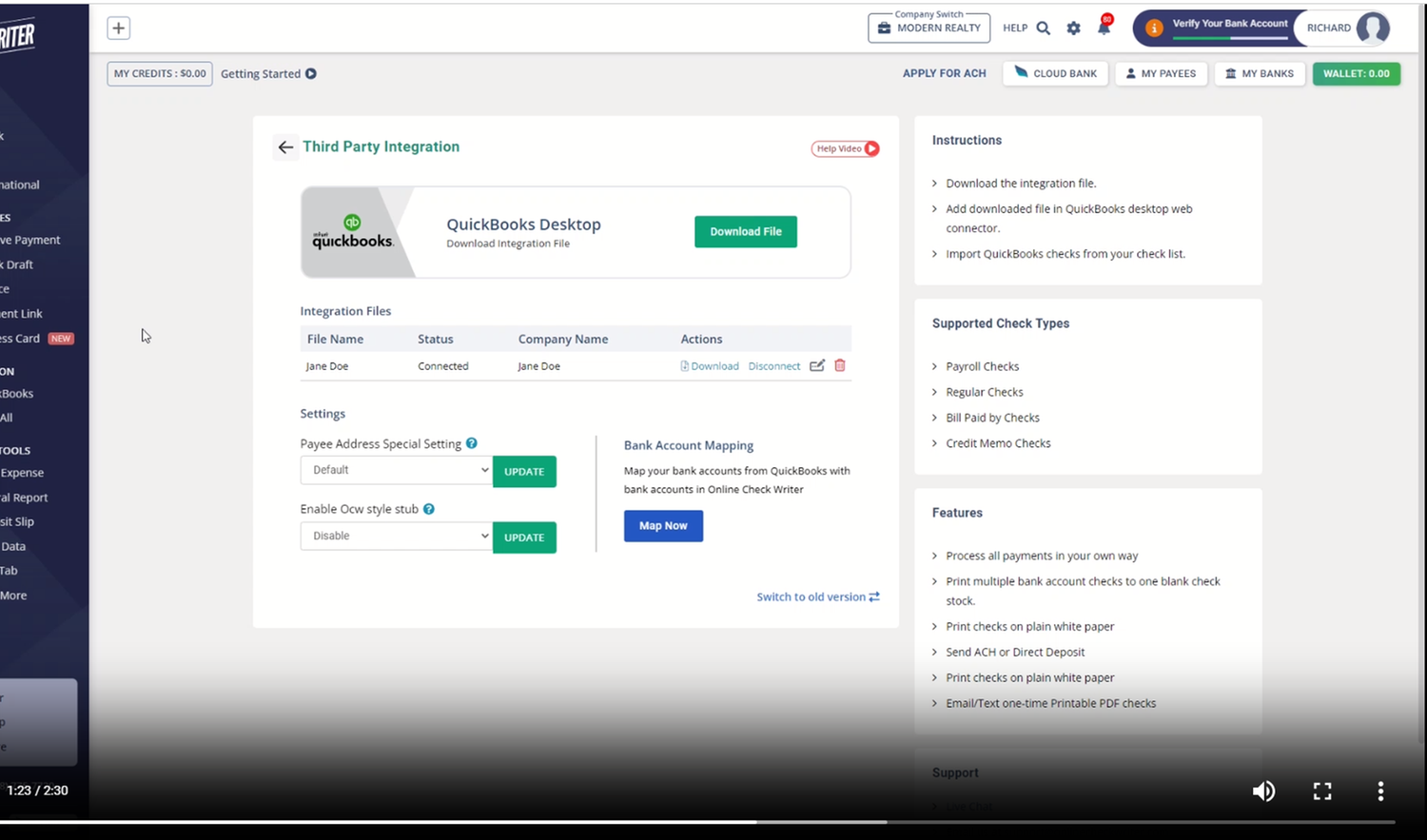This screenshot has height=840, width=1427.
Task: Click the QuickBooks logo
Action: point(352,232)
